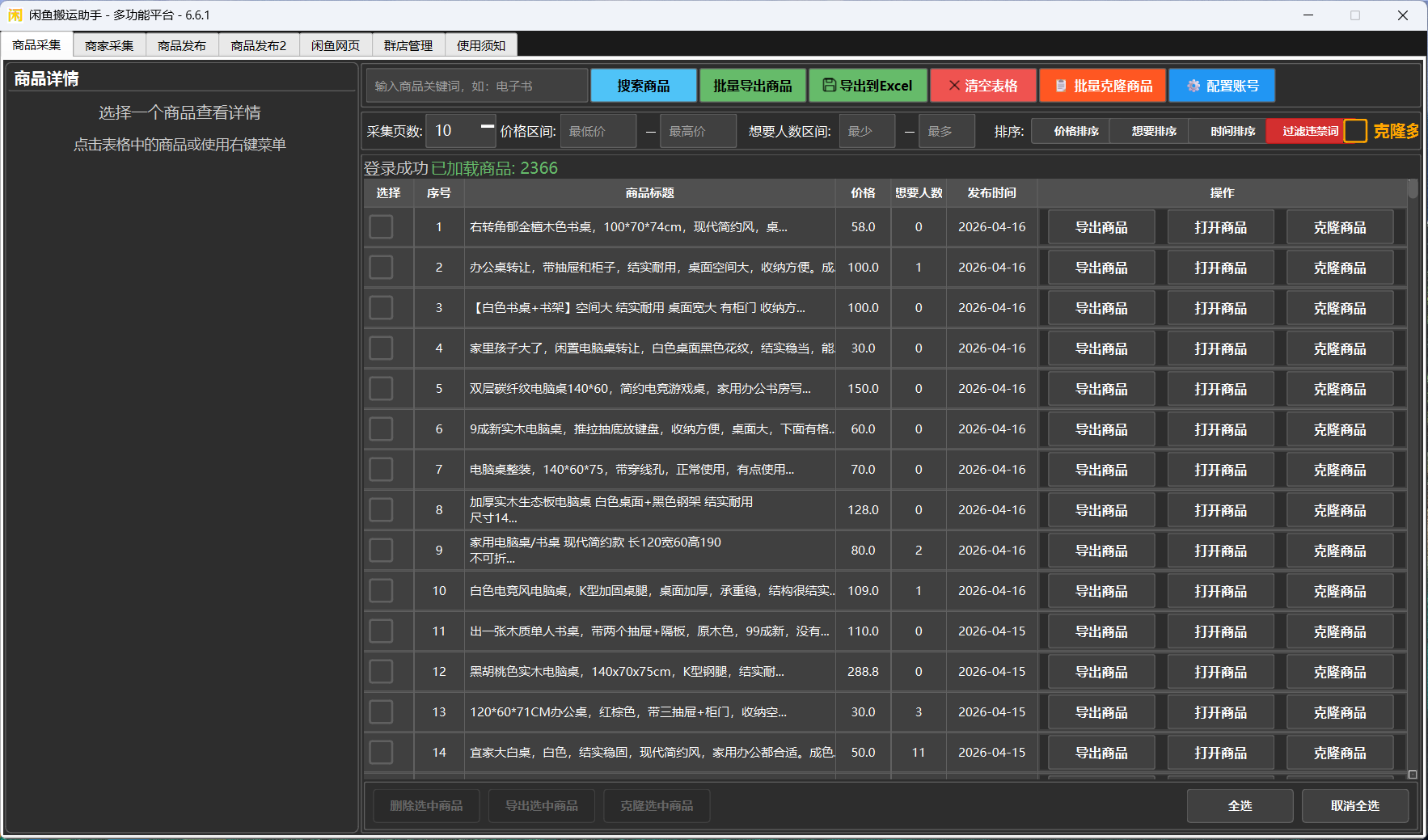Click the 导出到Excel save button

[867, 86]
